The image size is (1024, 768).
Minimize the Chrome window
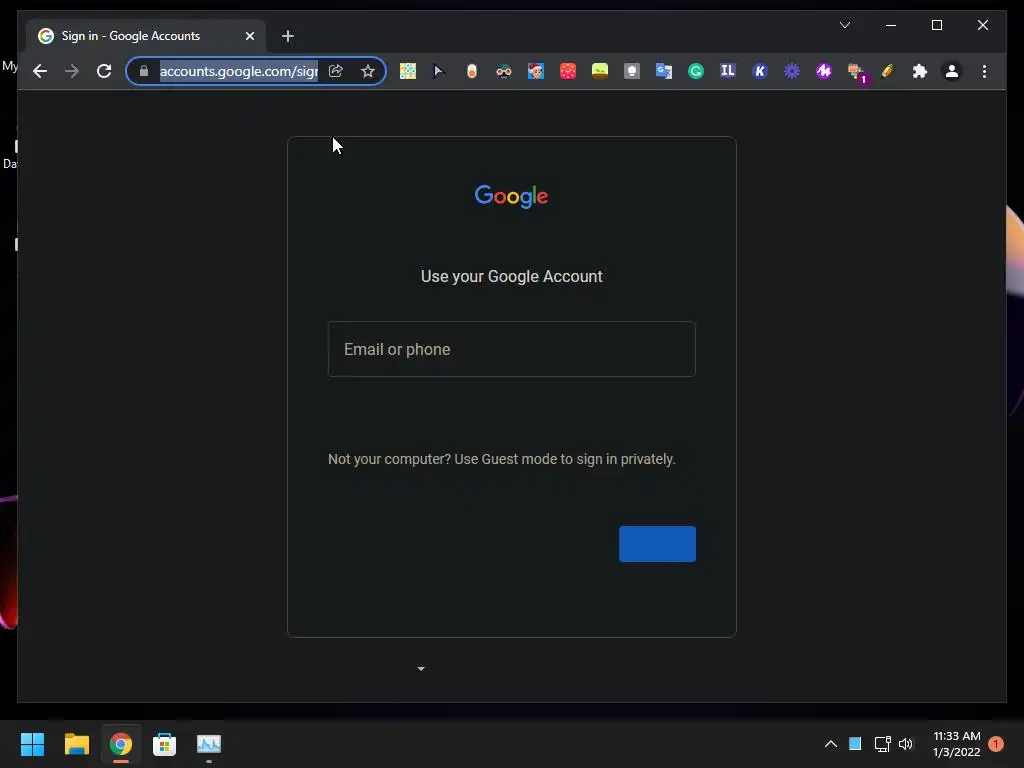tap(891, 25)
